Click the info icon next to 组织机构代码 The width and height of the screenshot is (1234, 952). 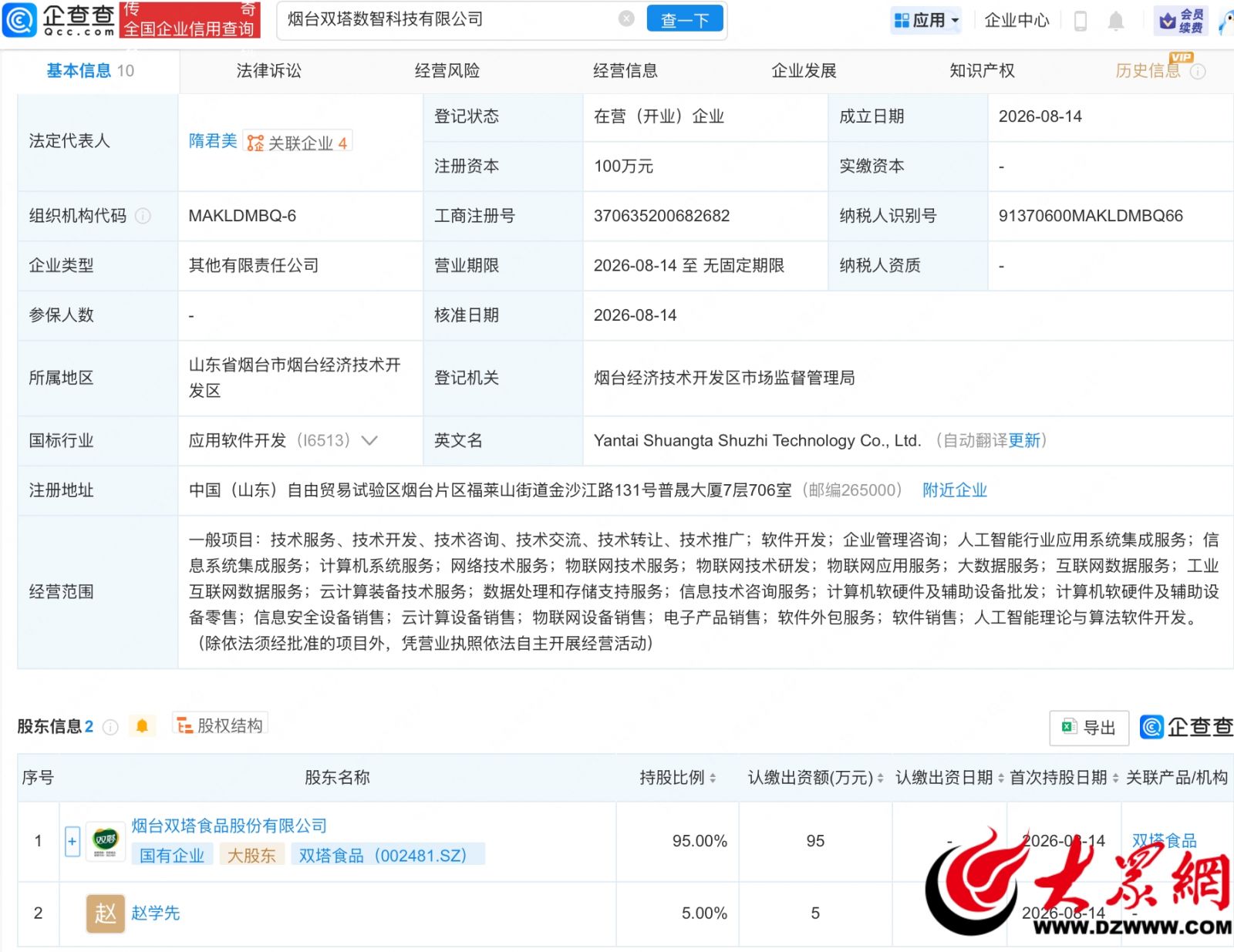143,216
